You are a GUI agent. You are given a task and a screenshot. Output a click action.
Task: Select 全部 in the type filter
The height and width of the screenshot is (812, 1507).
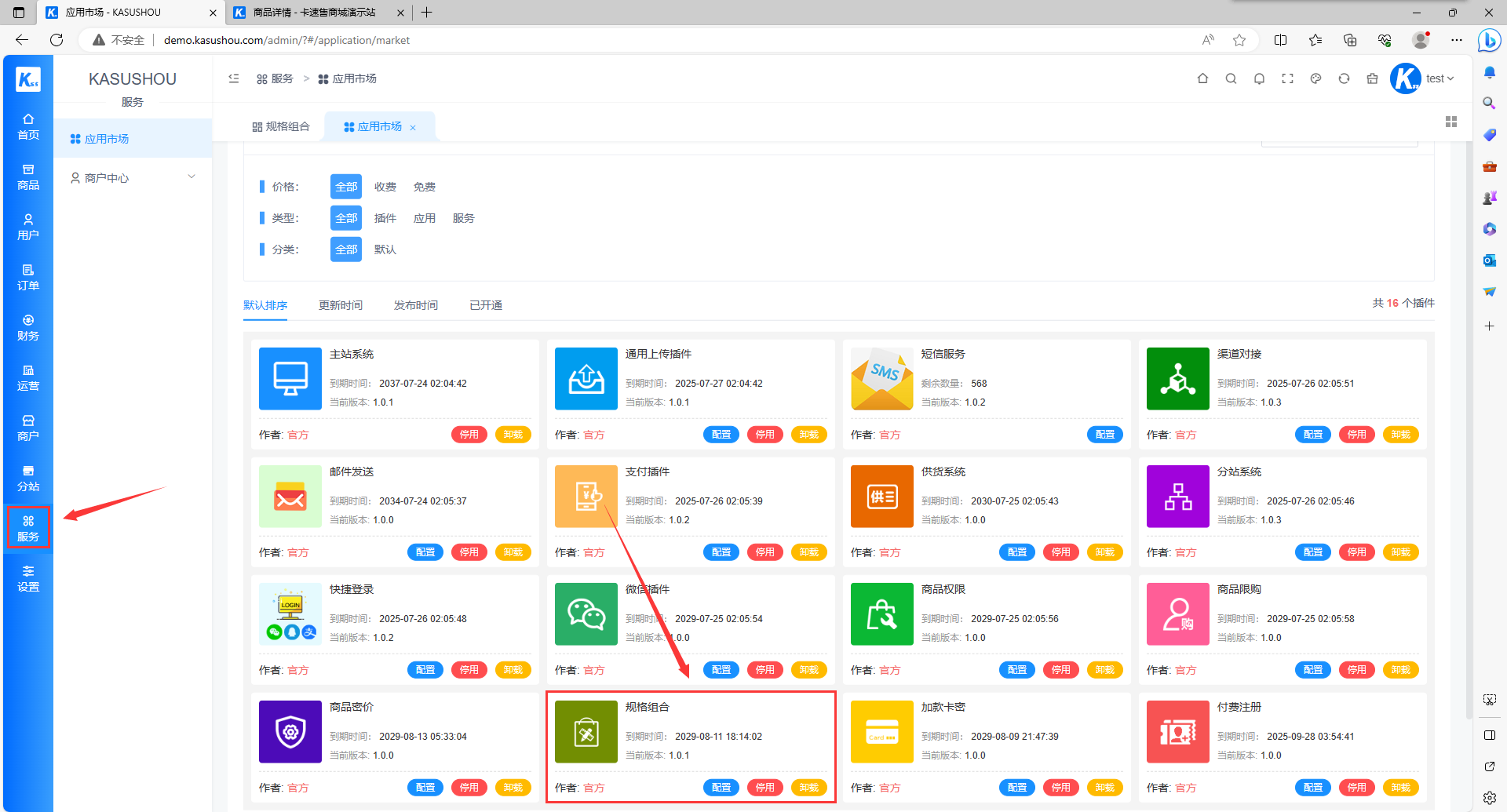(346, 218)
